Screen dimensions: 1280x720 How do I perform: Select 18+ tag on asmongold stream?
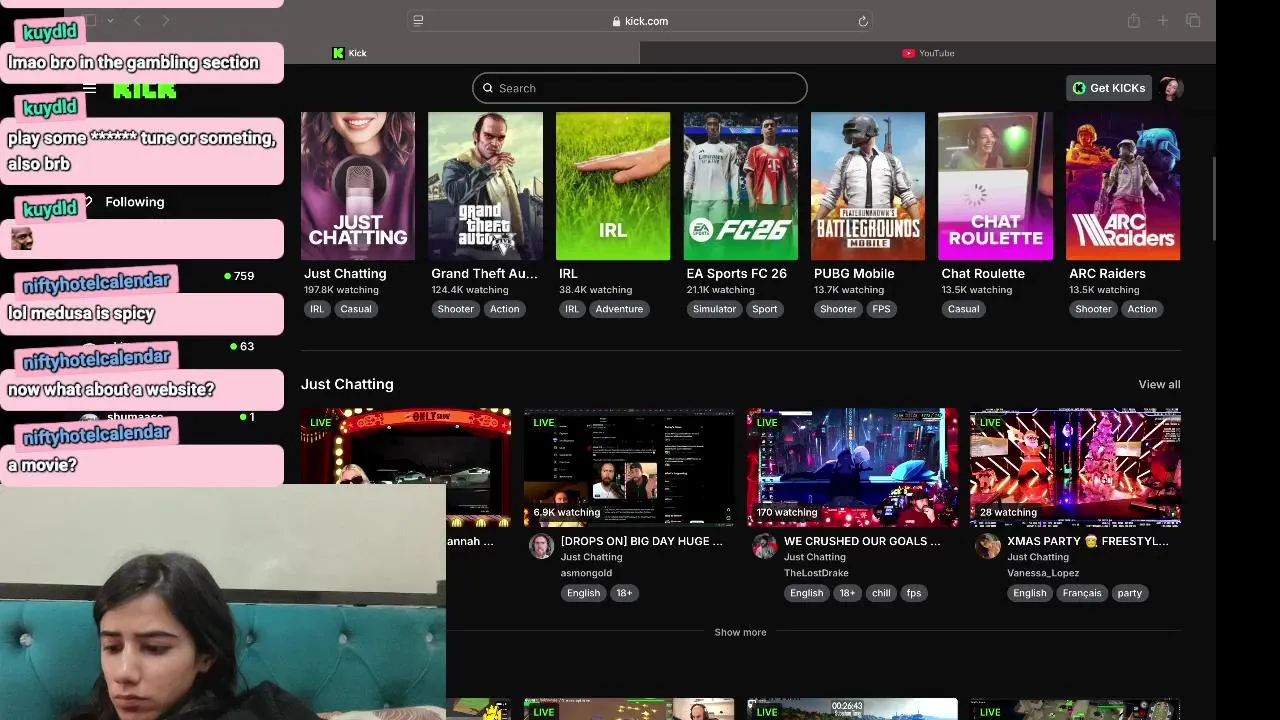click(x=624, y=593)
